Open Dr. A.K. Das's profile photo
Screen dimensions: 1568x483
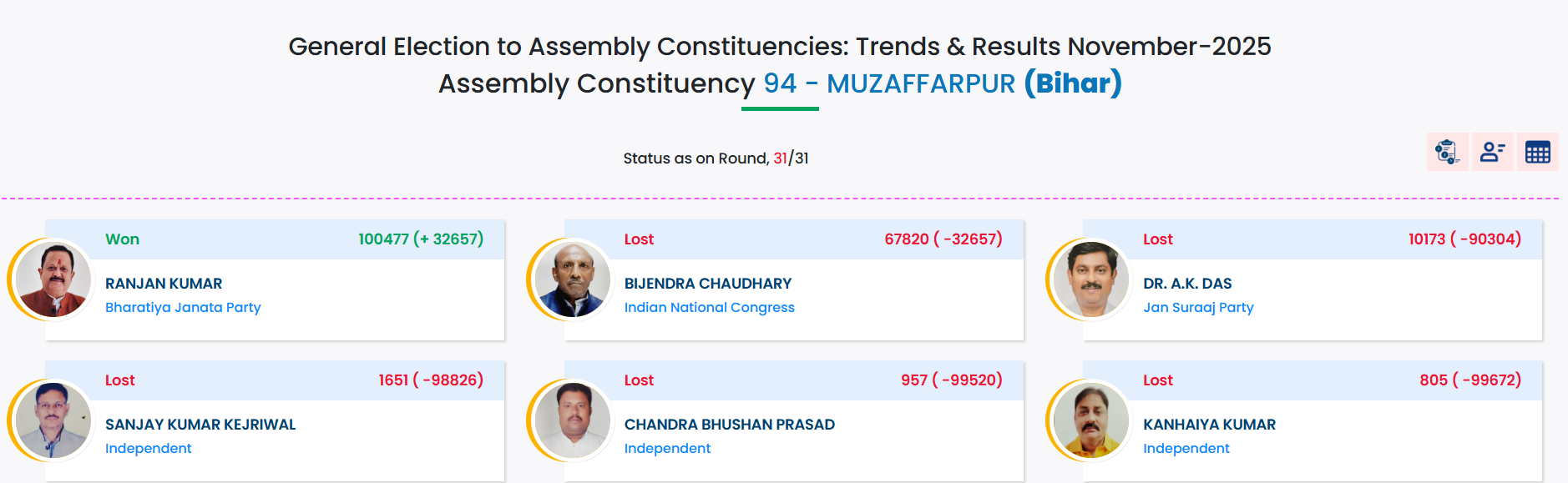point(1091,279)
